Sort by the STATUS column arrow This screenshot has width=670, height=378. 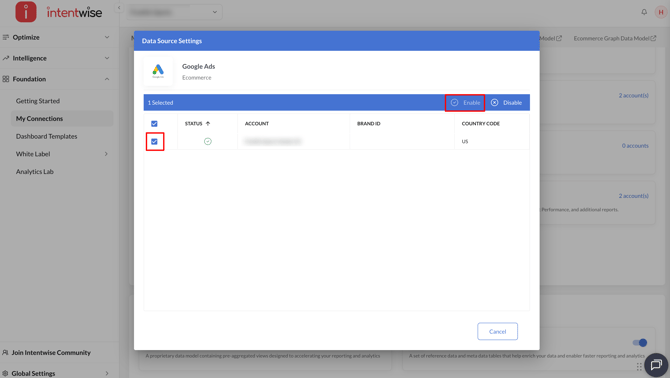point(208,124)
